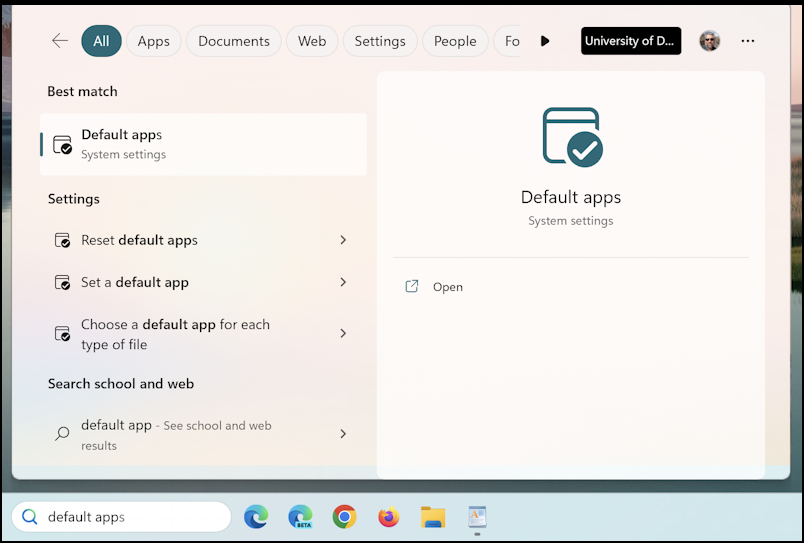Viewport: 804px width, 543px height.
Task: Click the Default apps icon in best match
Action: (63, 145)
